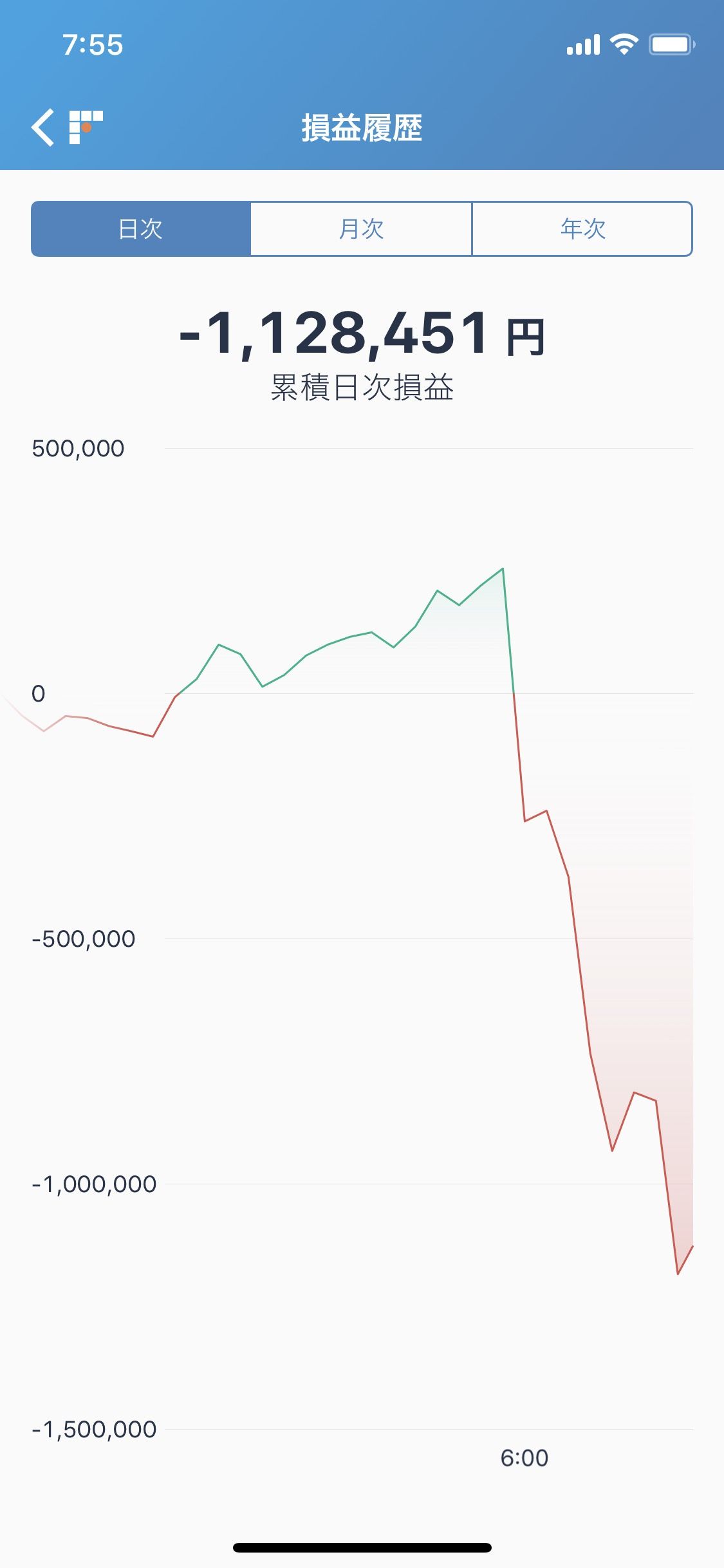
Task: Tap the -1,500,000 axis label
Action: (x=94, y=1430)
